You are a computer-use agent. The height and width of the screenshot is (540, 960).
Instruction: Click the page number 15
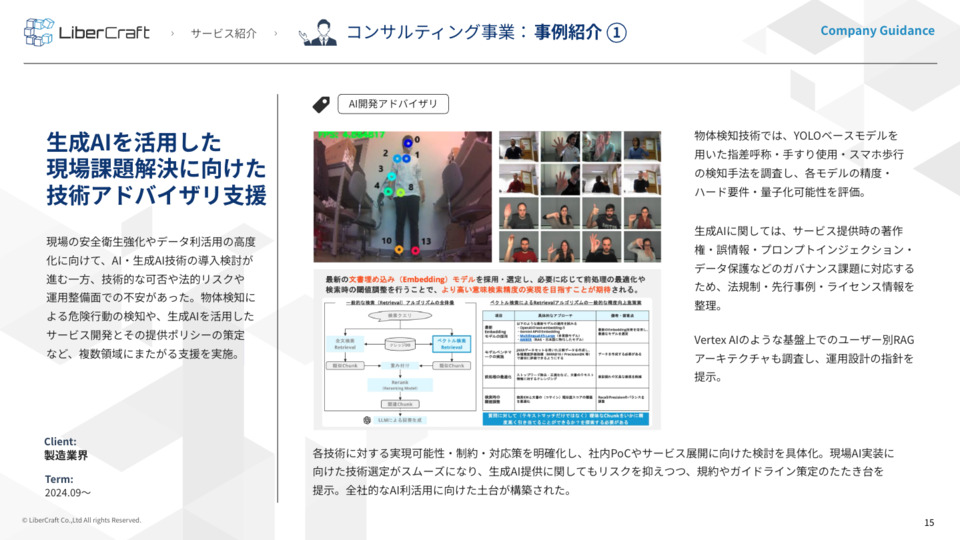(x=929, y=522)
